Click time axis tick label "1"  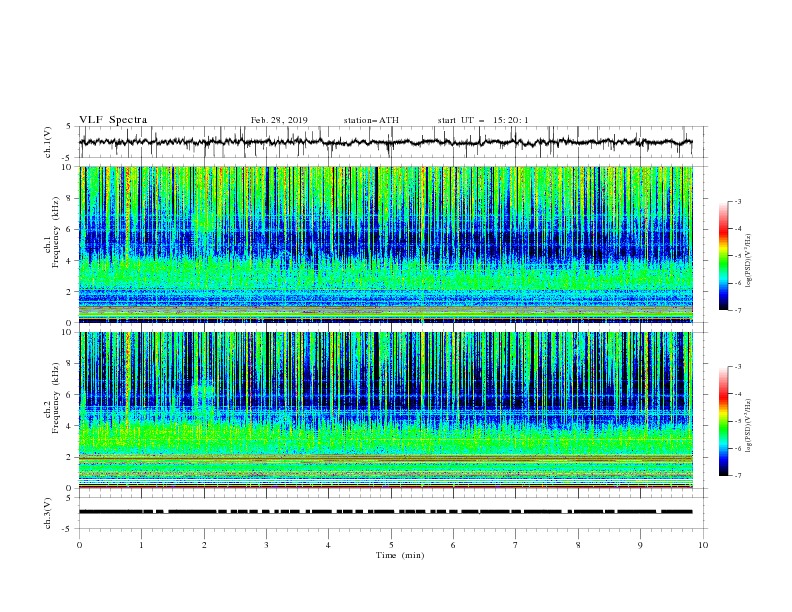(x=141, y=545)
